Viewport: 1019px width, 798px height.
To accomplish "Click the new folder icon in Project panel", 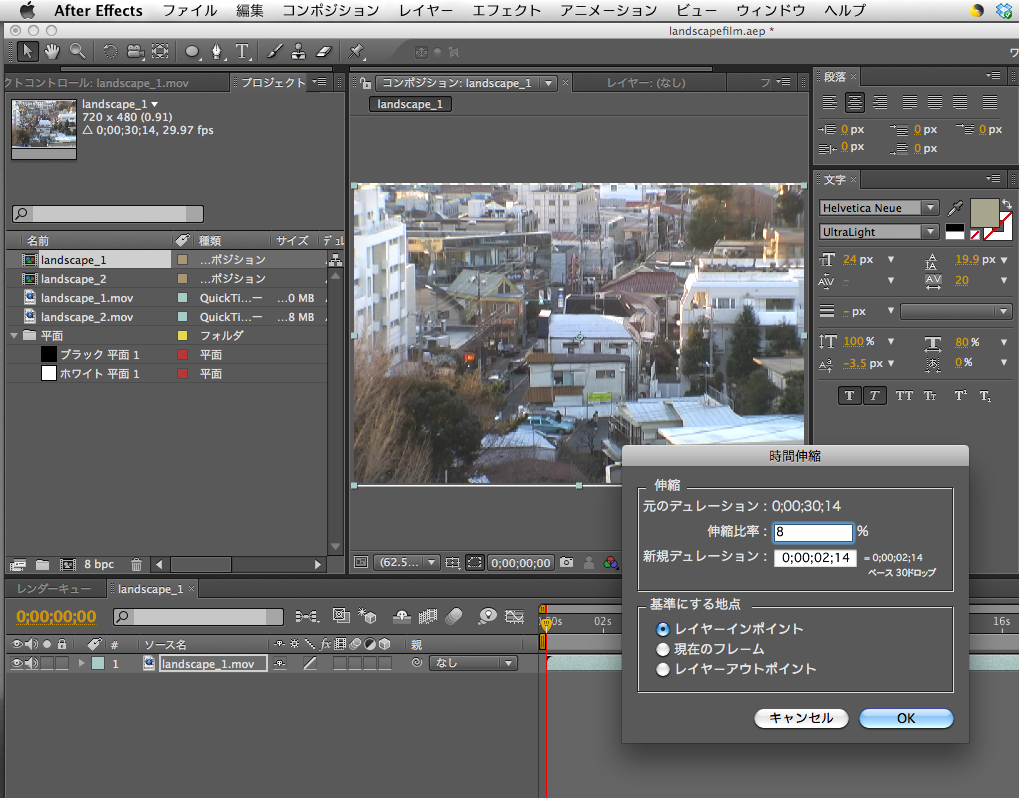I will 42,564.
